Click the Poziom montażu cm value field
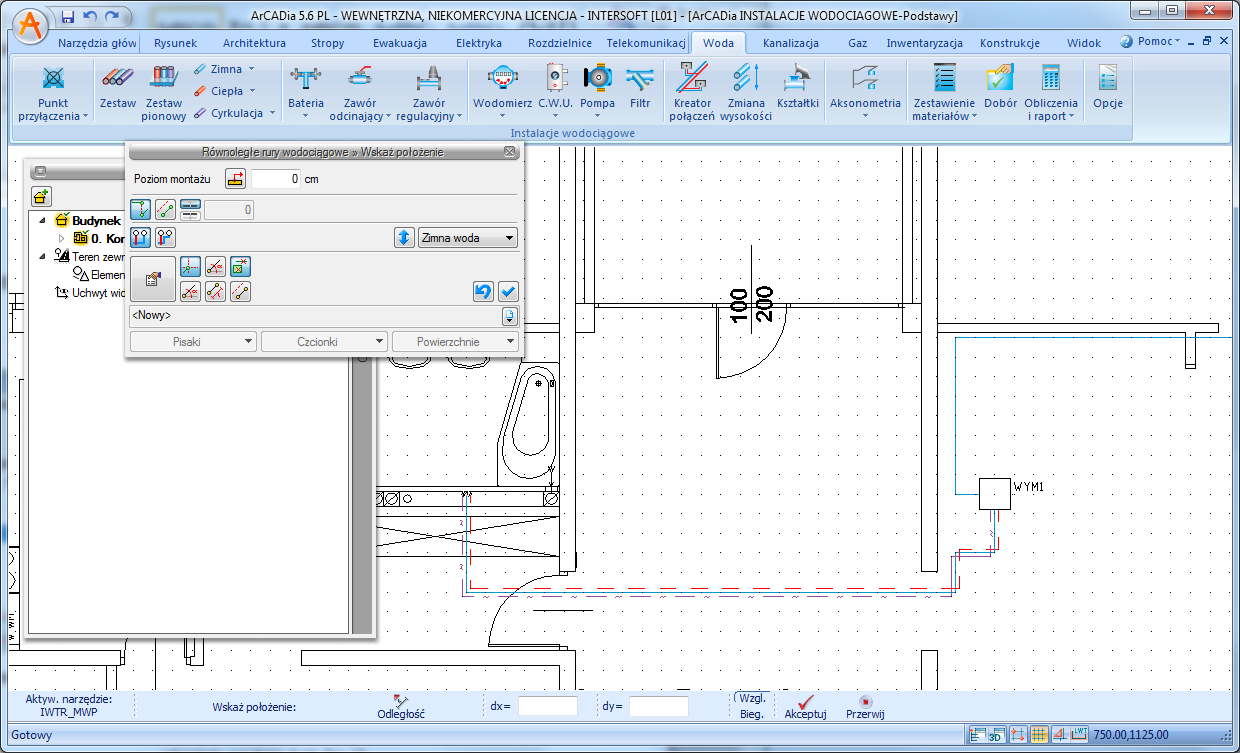This screenshot has width=1240, height=753. coord(275,179)
